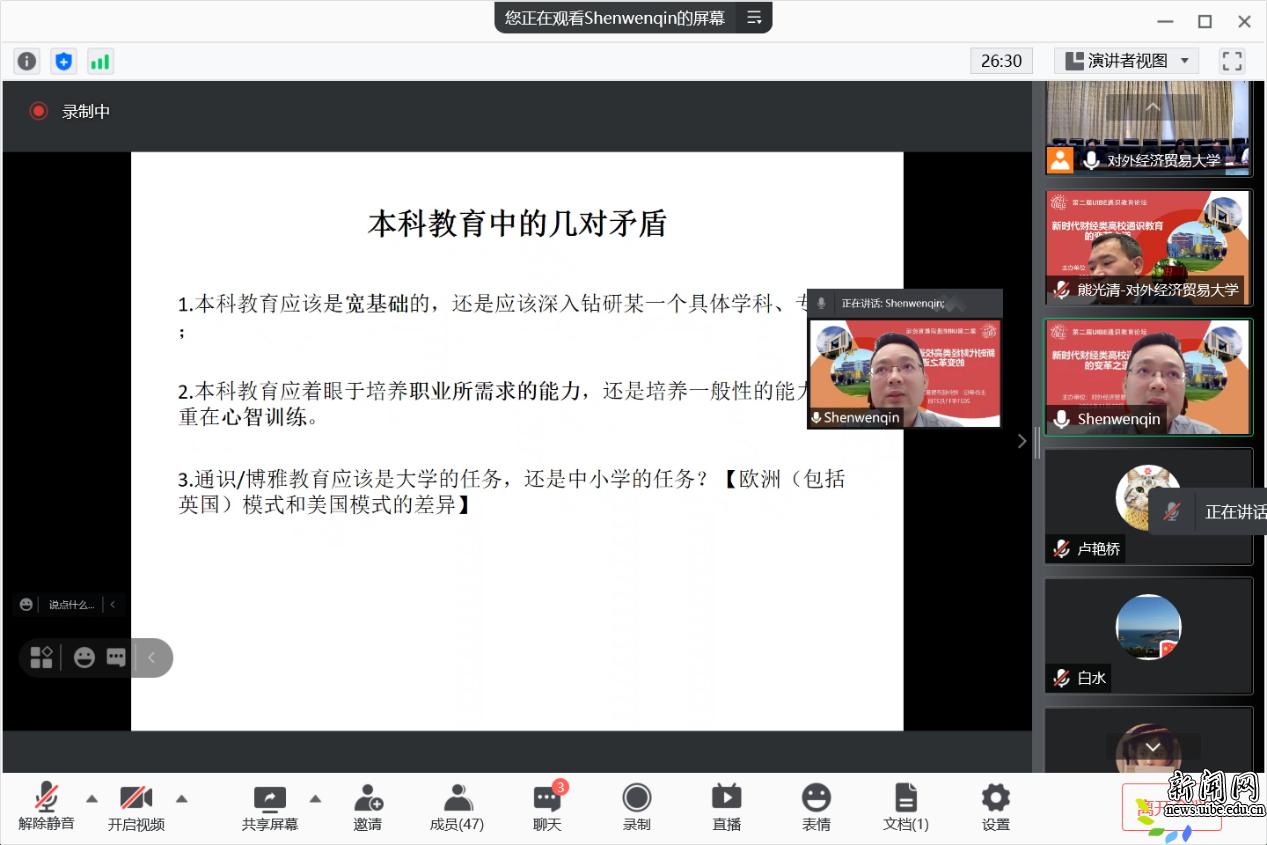Open 文档(1) documents
Image resolution: width=1267 pixels, height=845 pixels.
[x=905, y=807]
